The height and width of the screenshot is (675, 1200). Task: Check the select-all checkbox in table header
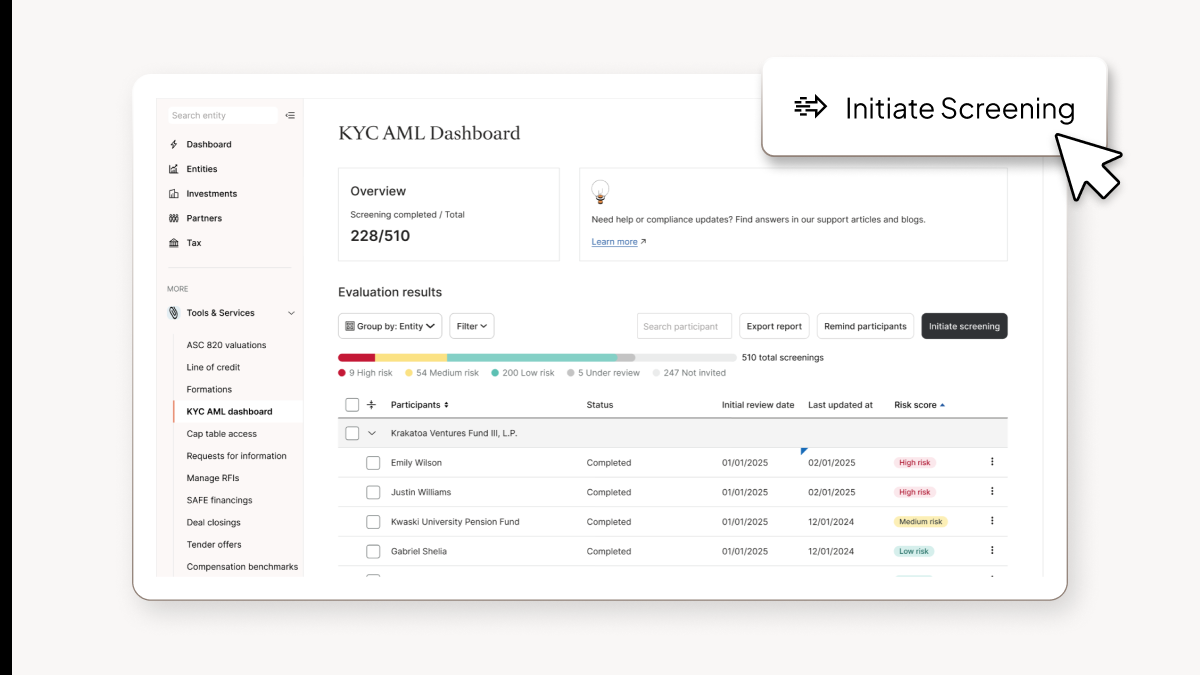point(349,404)
